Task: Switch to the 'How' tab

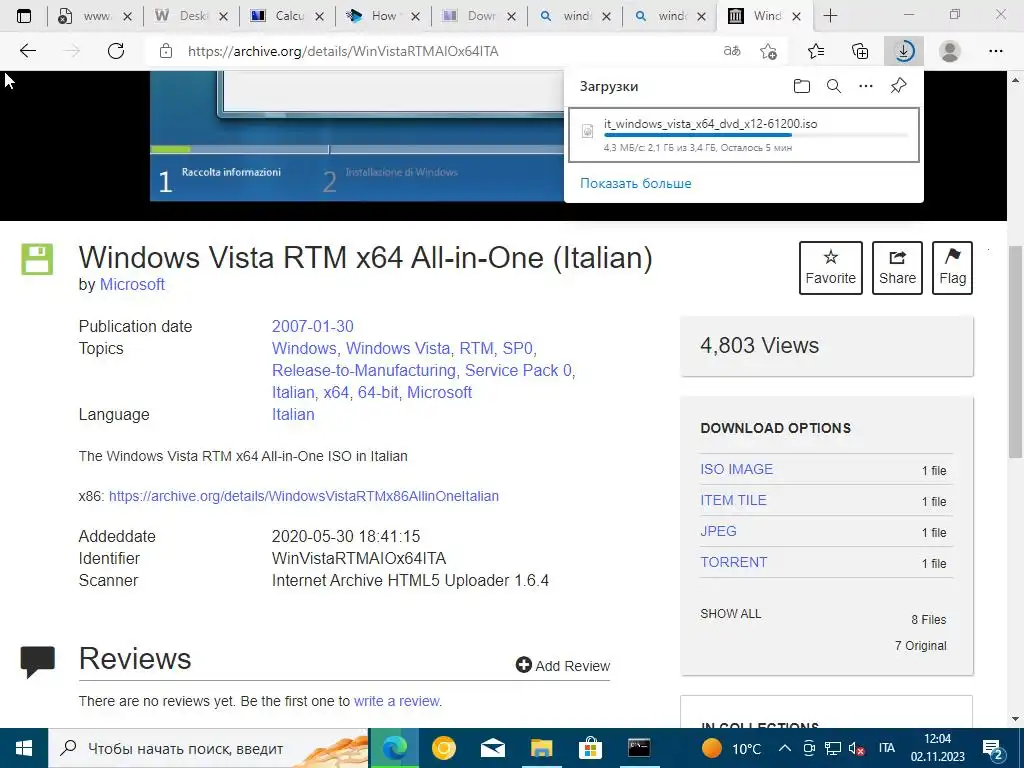Action: (x=381, y=16)
